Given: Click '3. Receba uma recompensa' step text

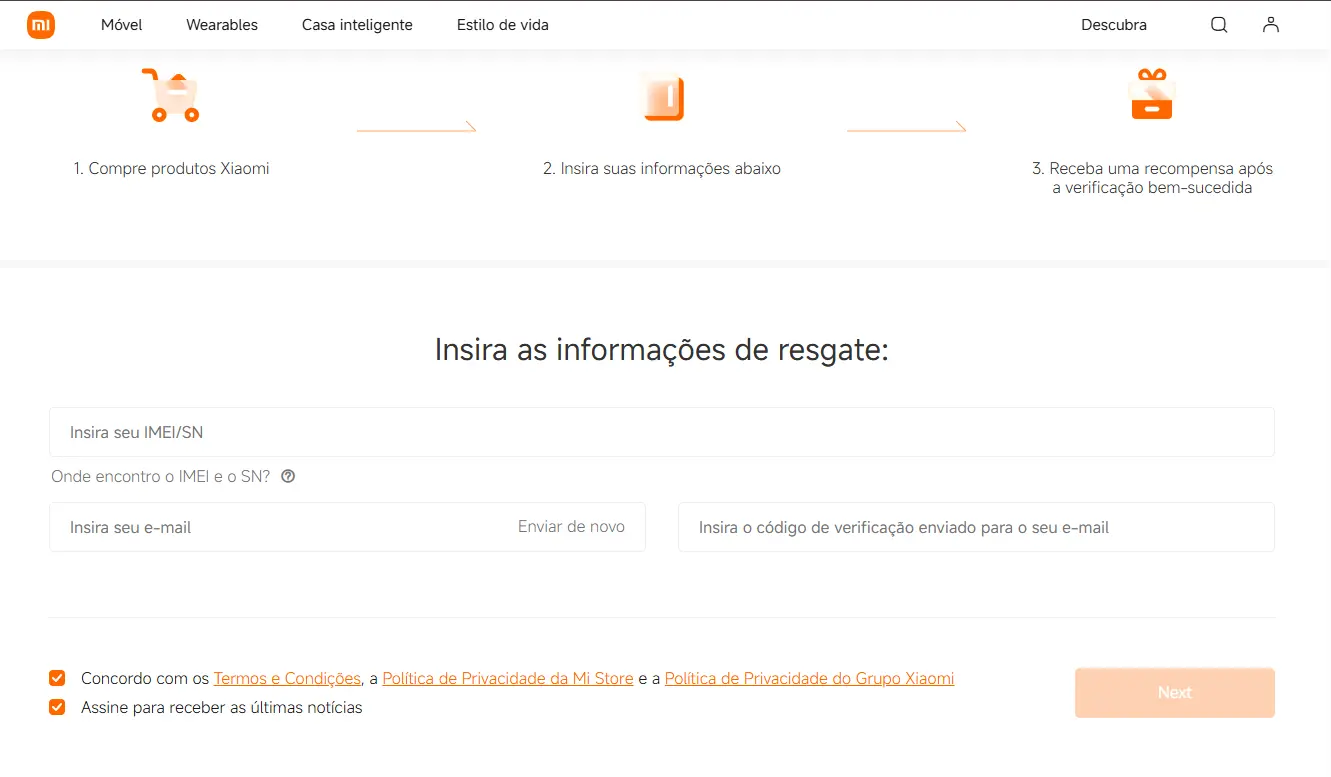Looking at the screenshot, I should (1152, 178).
